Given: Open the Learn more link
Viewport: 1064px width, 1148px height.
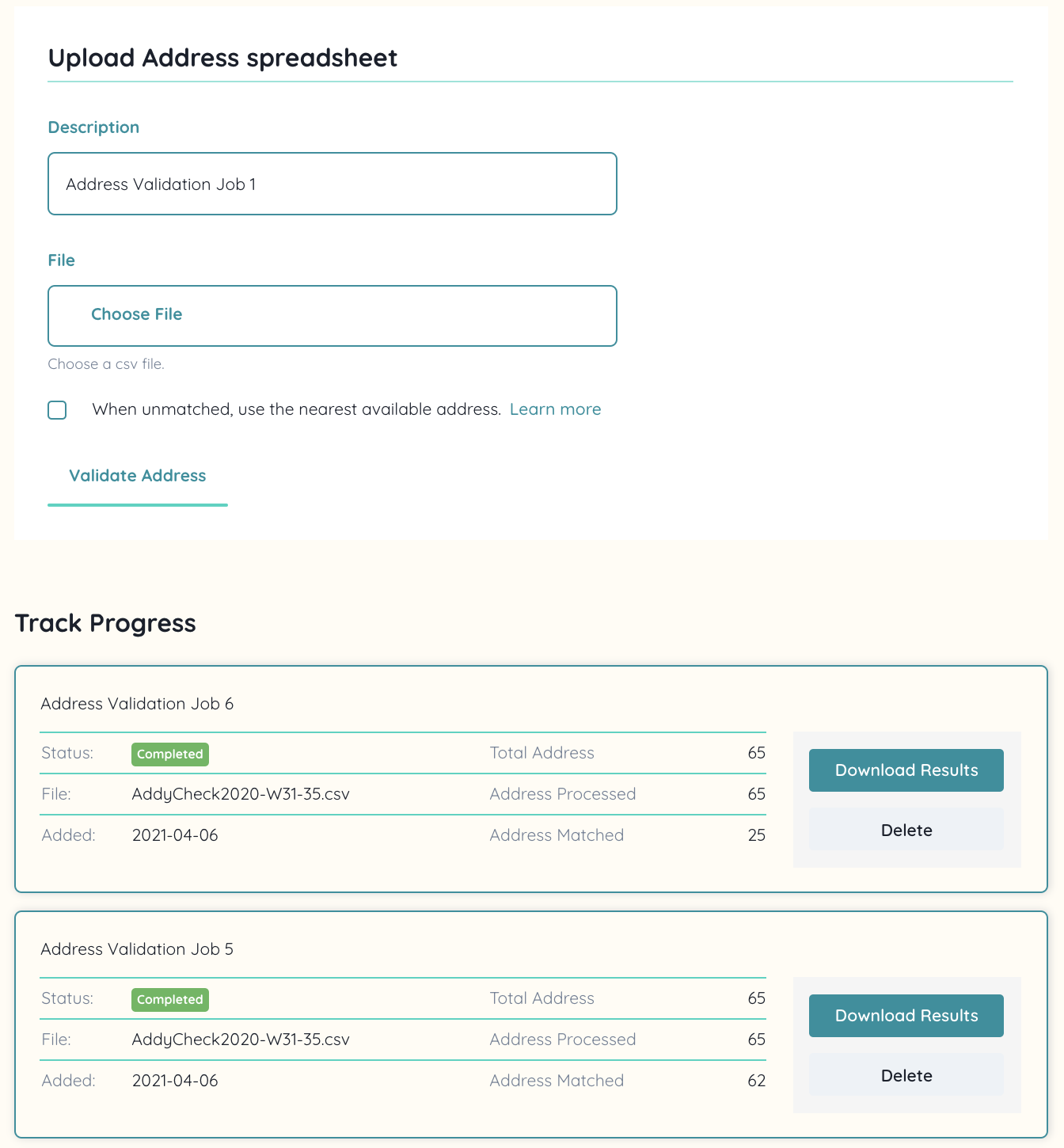Looking at the screenshot, I should [556, 409].
